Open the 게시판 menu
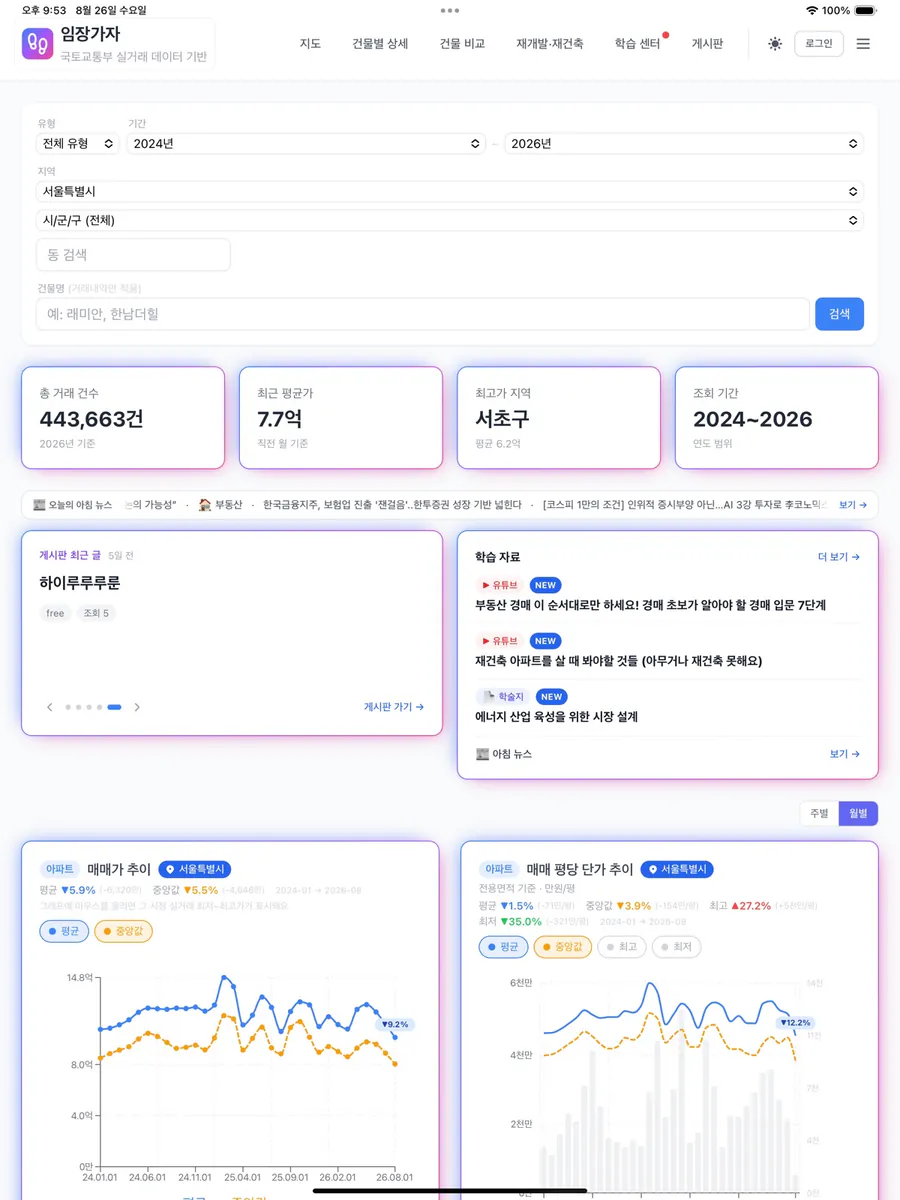 (707, 44)
